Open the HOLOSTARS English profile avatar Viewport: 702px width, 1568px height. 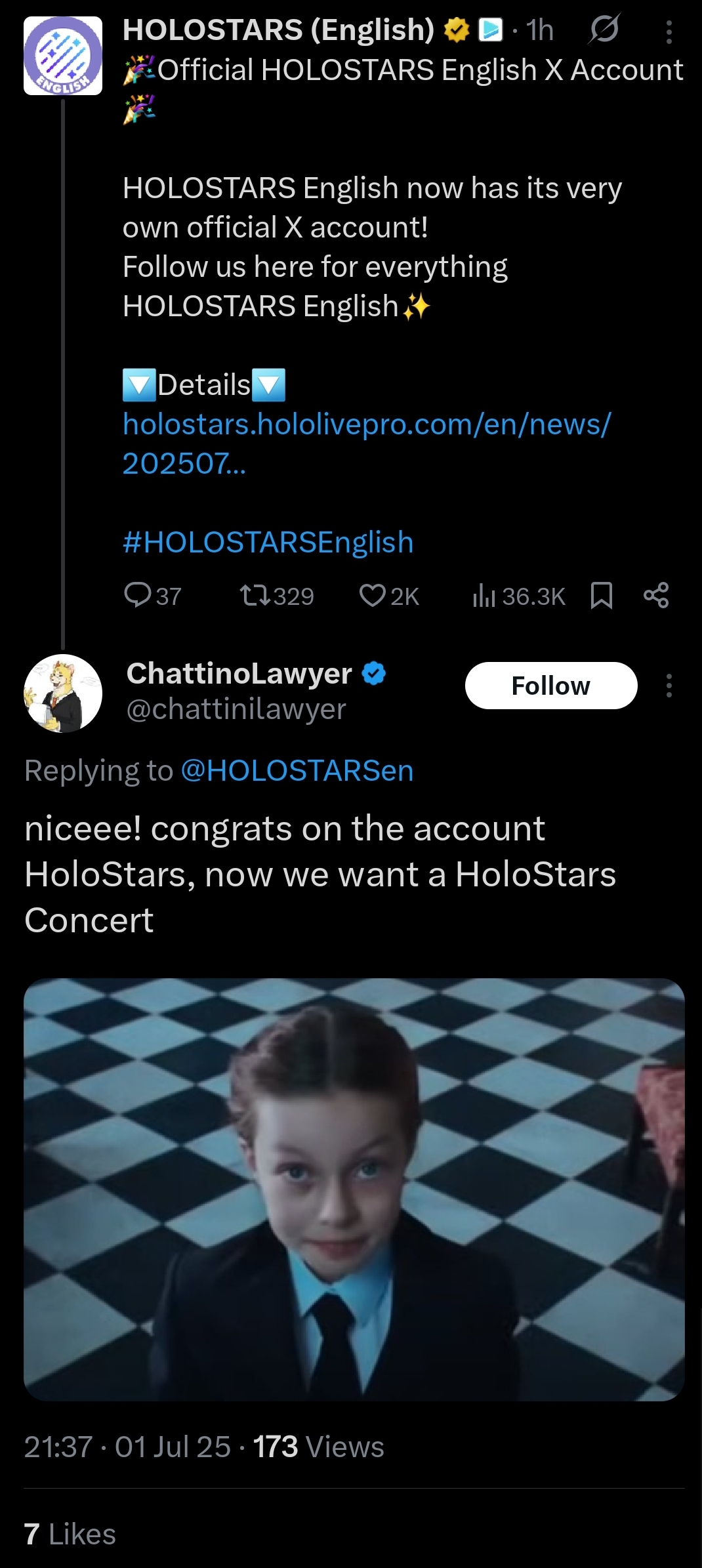(63, 56)
